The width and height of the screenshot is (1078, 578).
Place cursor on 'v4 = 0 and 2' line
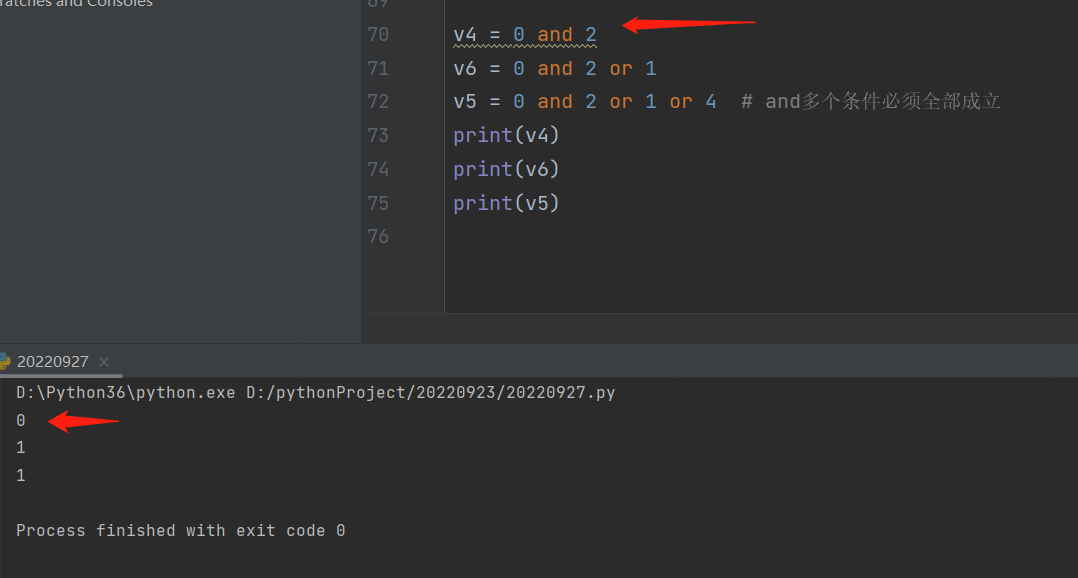click(525, 34)
